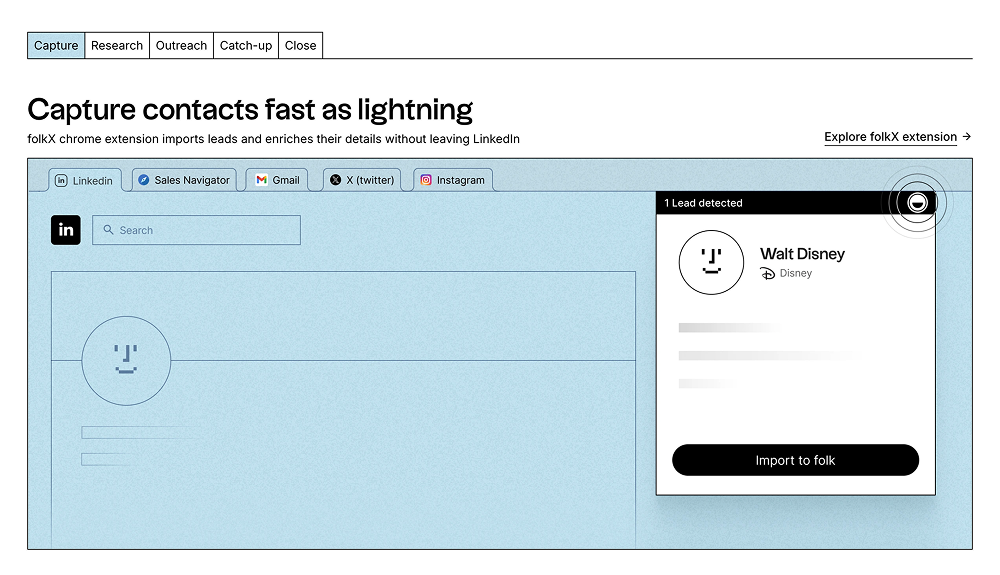
Task: Click the Sales Navigator compass icon
Action: [x=144, y=180]
